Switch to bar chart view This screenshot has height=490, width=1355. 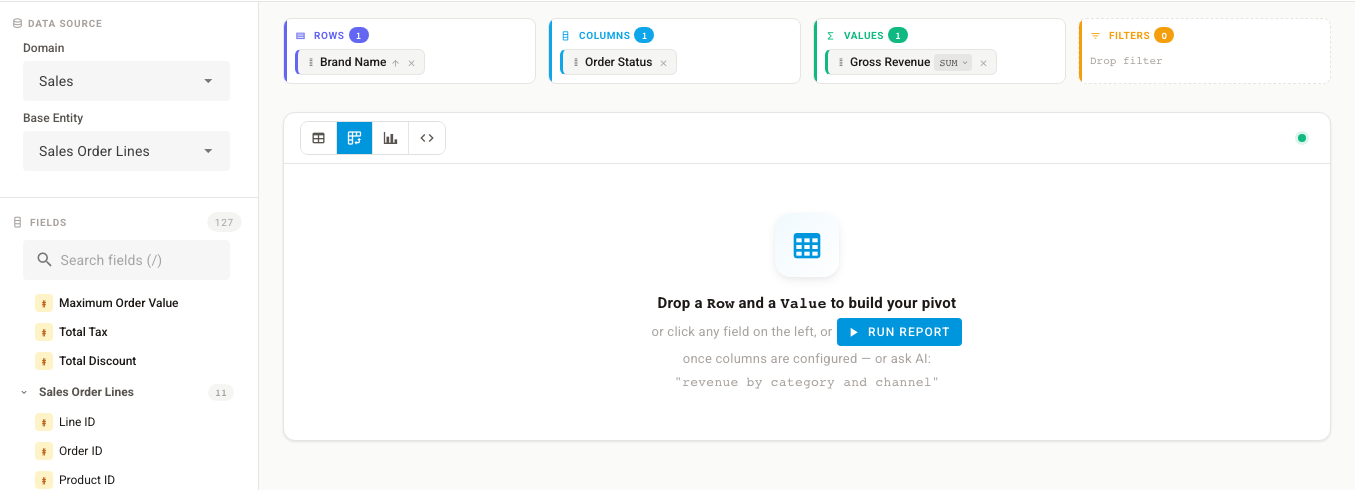click(391, 138)
